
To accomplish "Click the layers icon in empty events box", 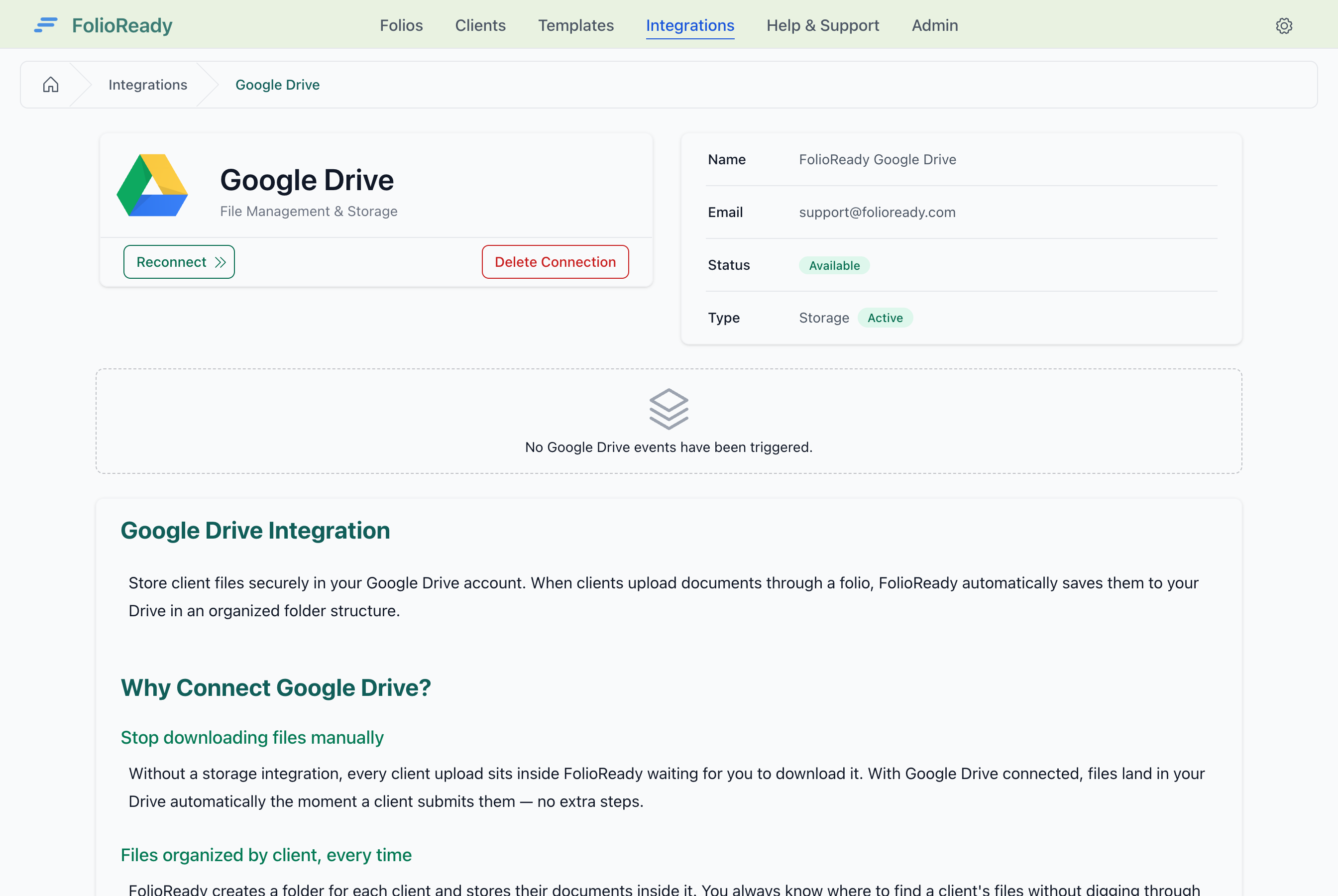I will click(669, 409).
